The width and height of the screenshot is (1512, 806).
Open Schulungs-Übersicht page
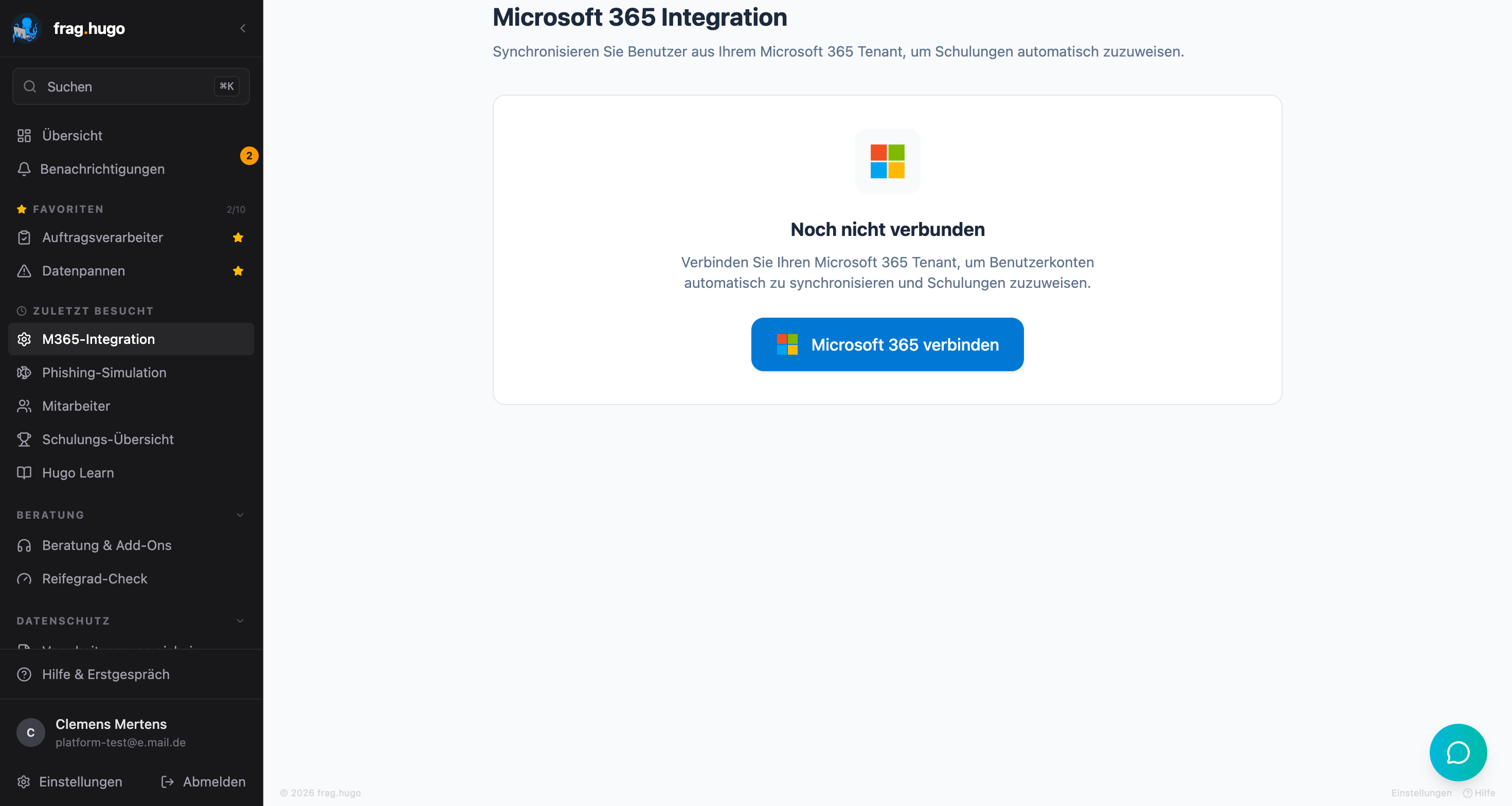point(131,439)
